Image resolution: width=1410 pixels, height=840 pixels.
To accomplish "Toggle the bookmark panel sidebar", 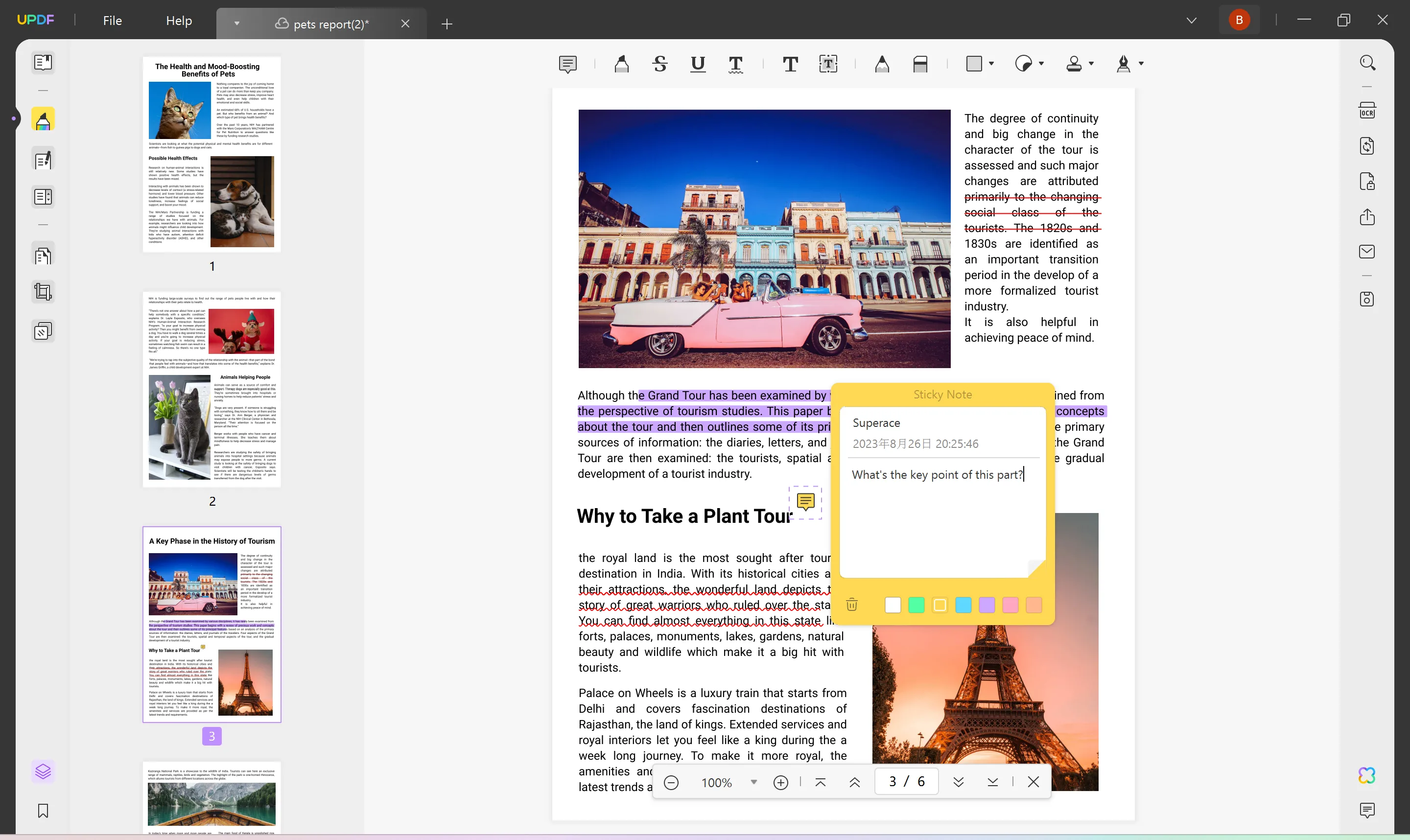I will click(x=43, y=812).
